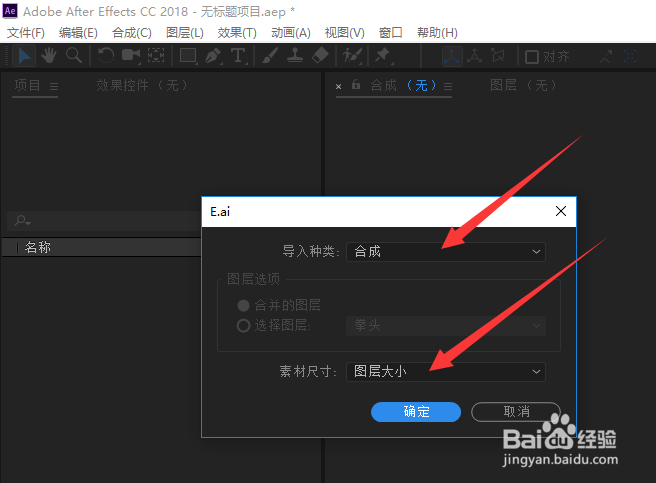Open the 合成(C) menu
Screen dimensions: 656x483
click(x=132, y=33)
